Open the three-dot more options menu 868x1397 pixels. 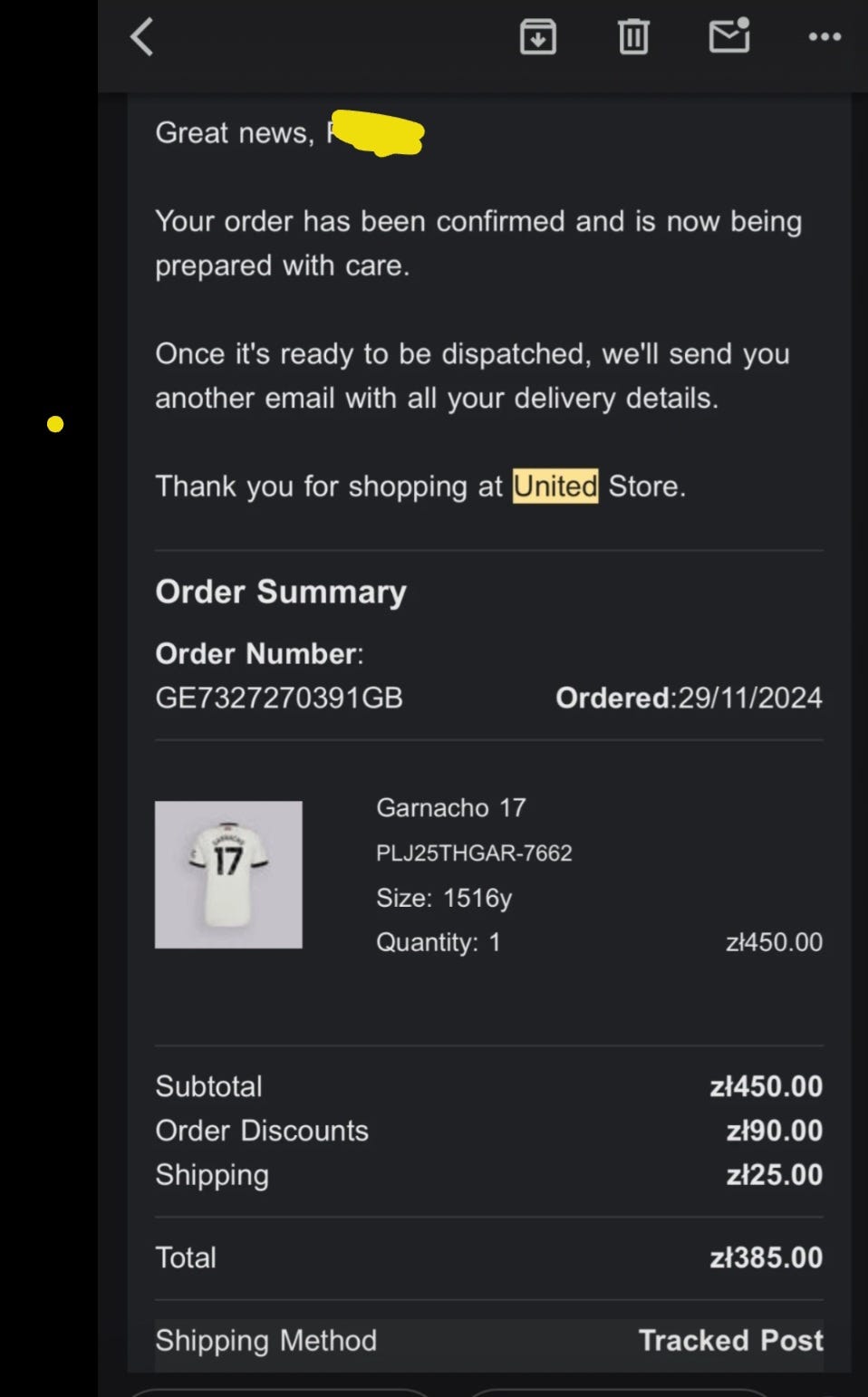825,37
